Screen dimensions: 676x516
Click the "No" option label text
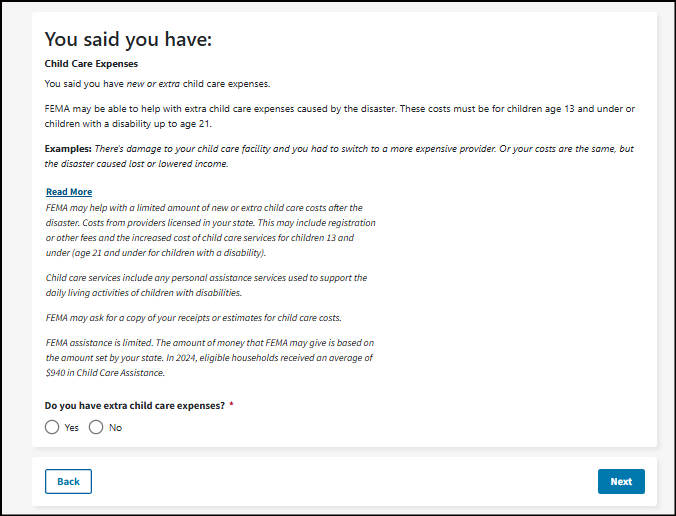click(x=116, y=428)
